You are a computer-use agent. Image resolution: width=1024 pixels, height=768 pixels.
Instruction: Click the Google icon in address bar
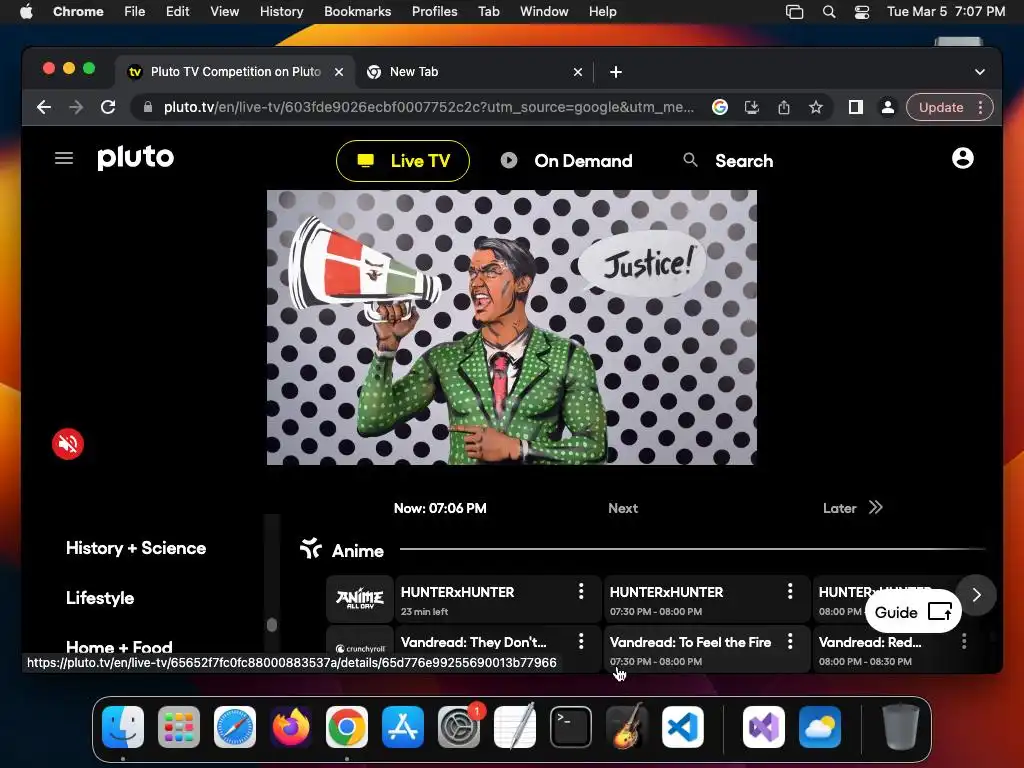(x=720, y=107)
